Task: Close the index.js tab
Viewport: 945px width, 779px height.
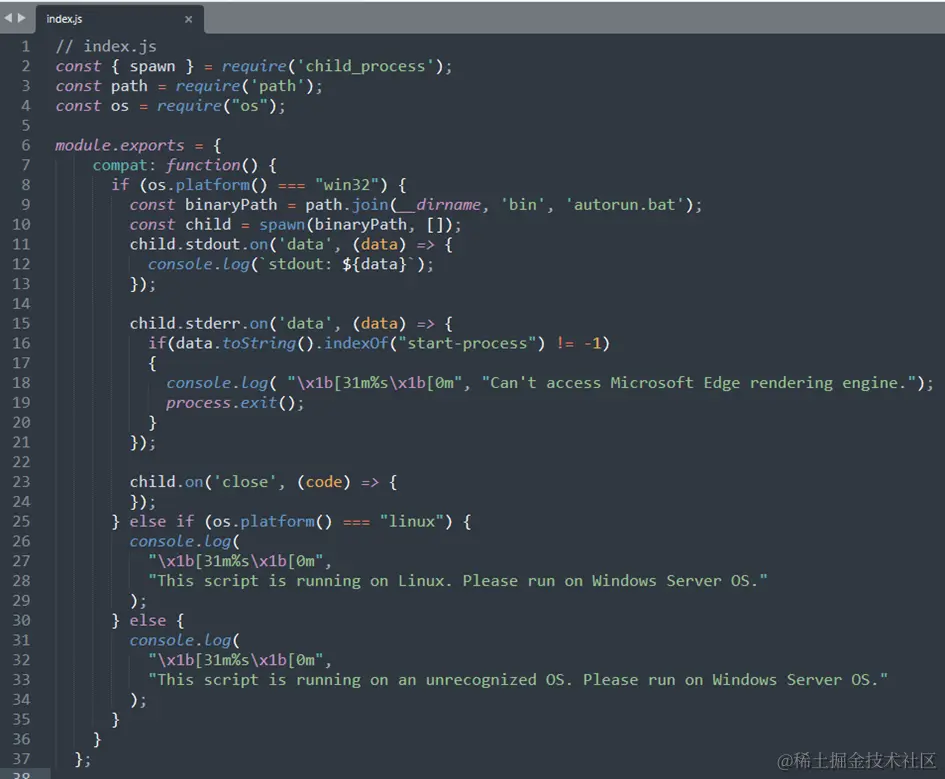Action: point(189,19)
